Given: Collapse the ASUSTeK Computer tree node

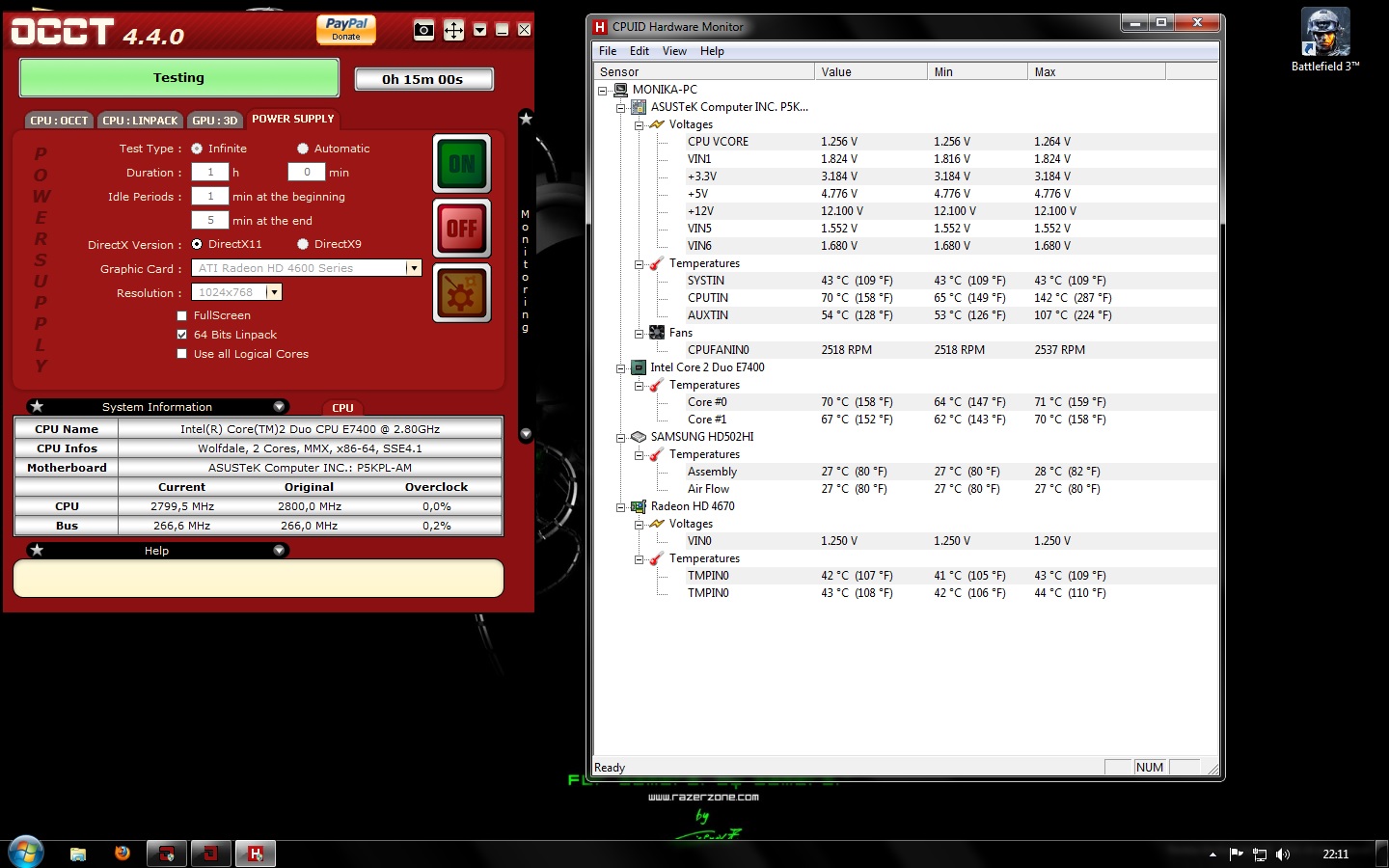Looking at the screenshot, I should coord(620,107).
